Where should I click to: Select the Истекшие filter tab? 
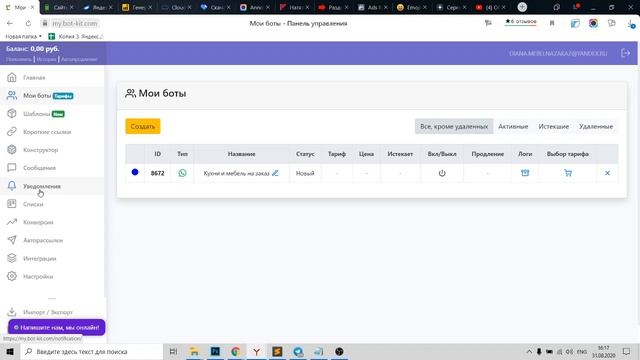tap(553, 127)
